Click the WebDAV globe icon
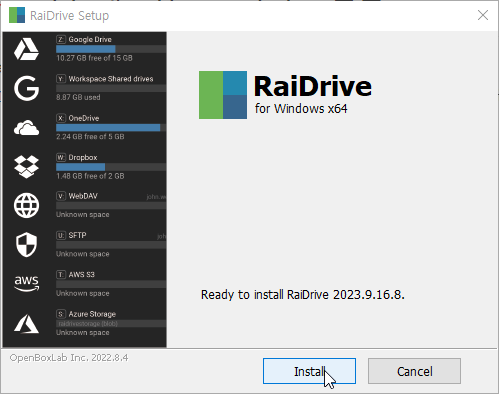 click(26, 205)
